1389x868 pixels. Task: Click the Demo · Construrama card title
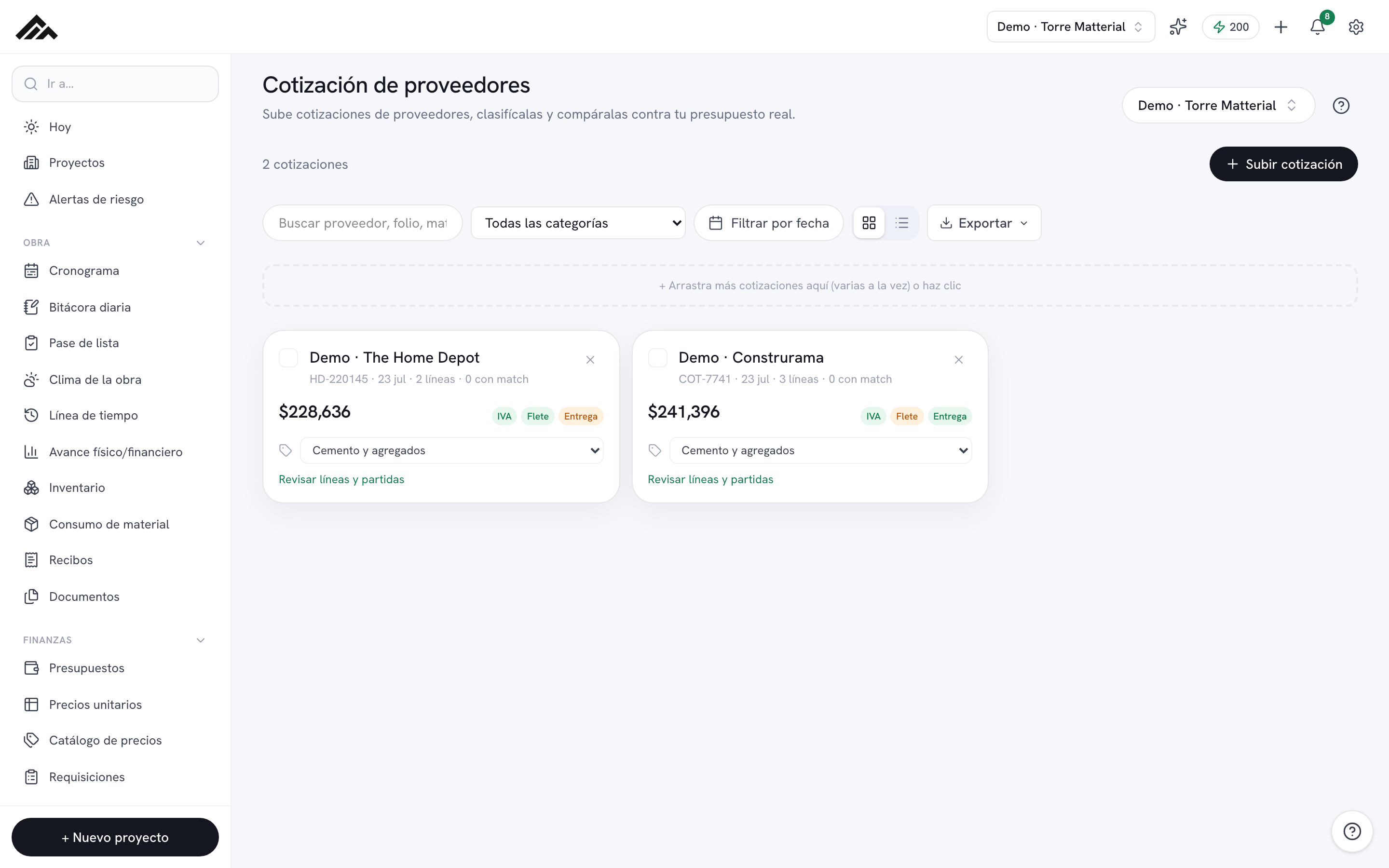pyautogui.click(x=751, y=358)
